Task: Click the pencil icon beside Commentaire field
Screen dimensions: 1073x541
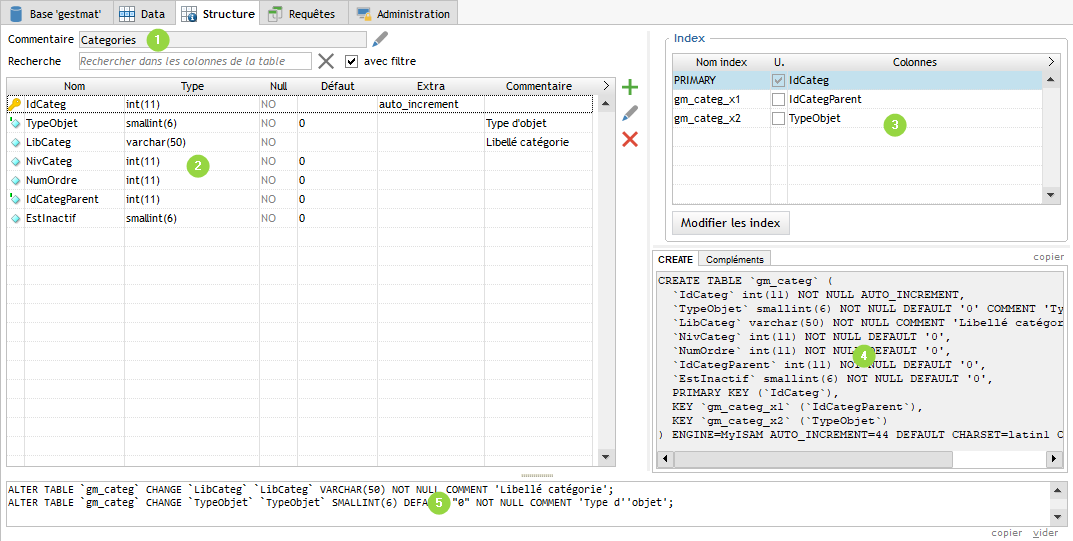Action: (x=380, y=39)
